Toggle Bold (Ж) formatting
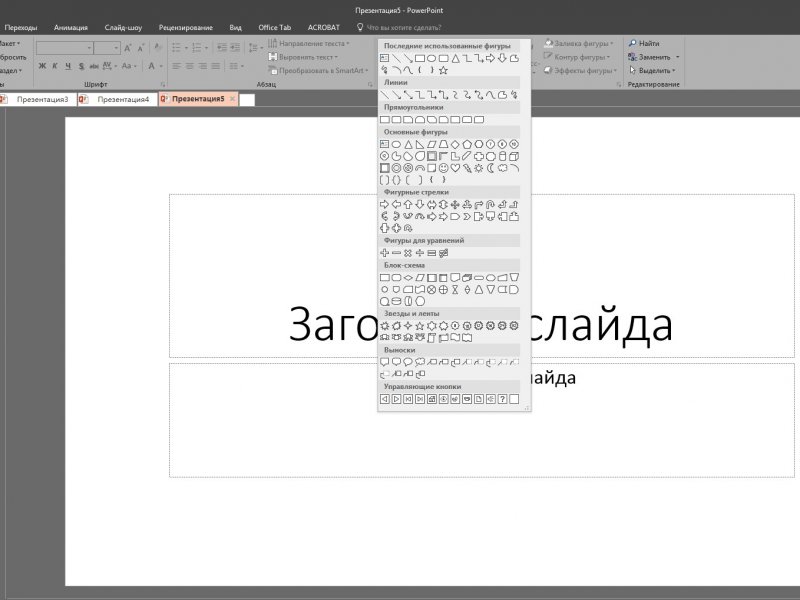 coord(42,66)
